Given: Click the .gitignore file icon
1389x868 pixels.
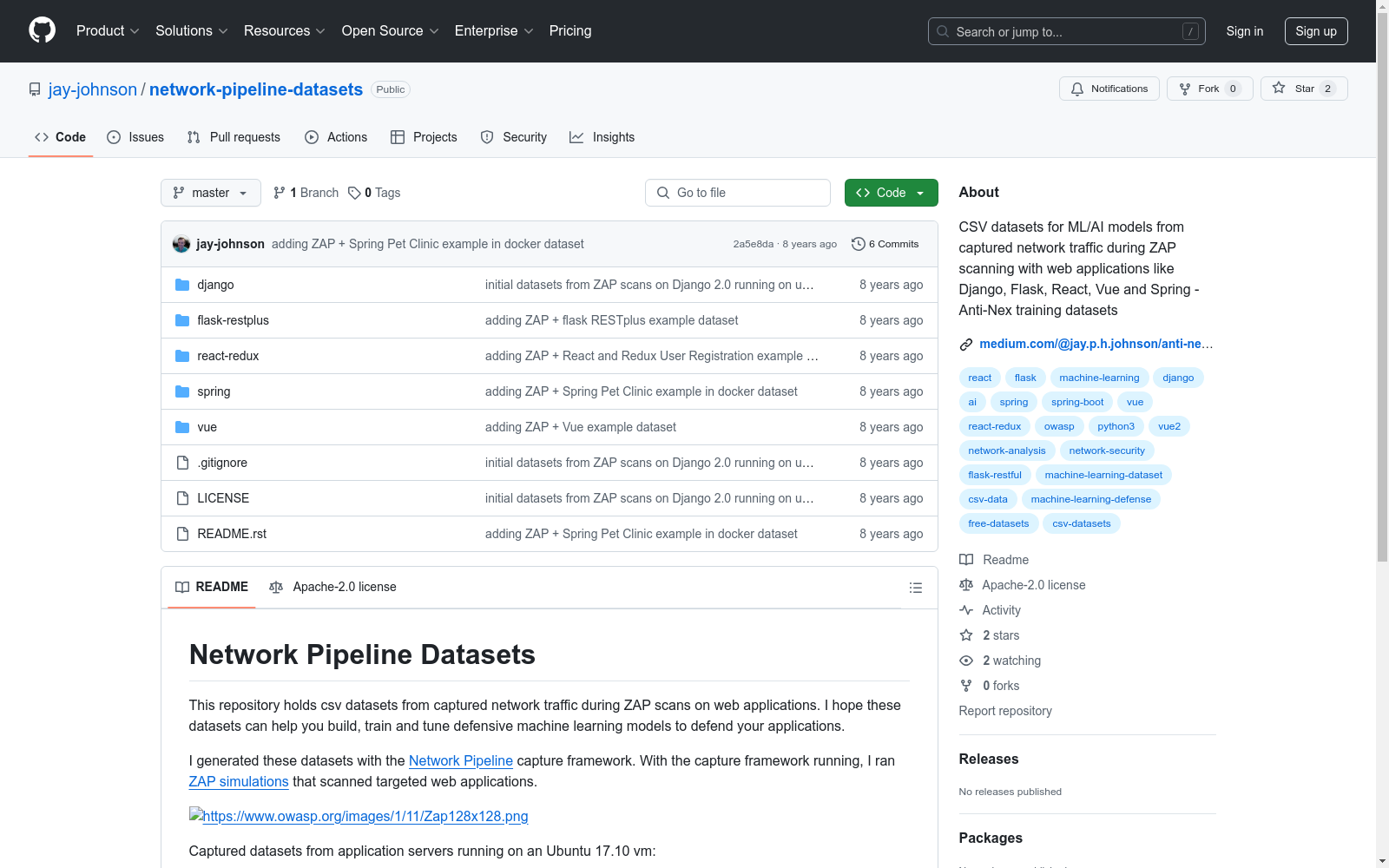Looking at the screenshot, I should point(182,463).
